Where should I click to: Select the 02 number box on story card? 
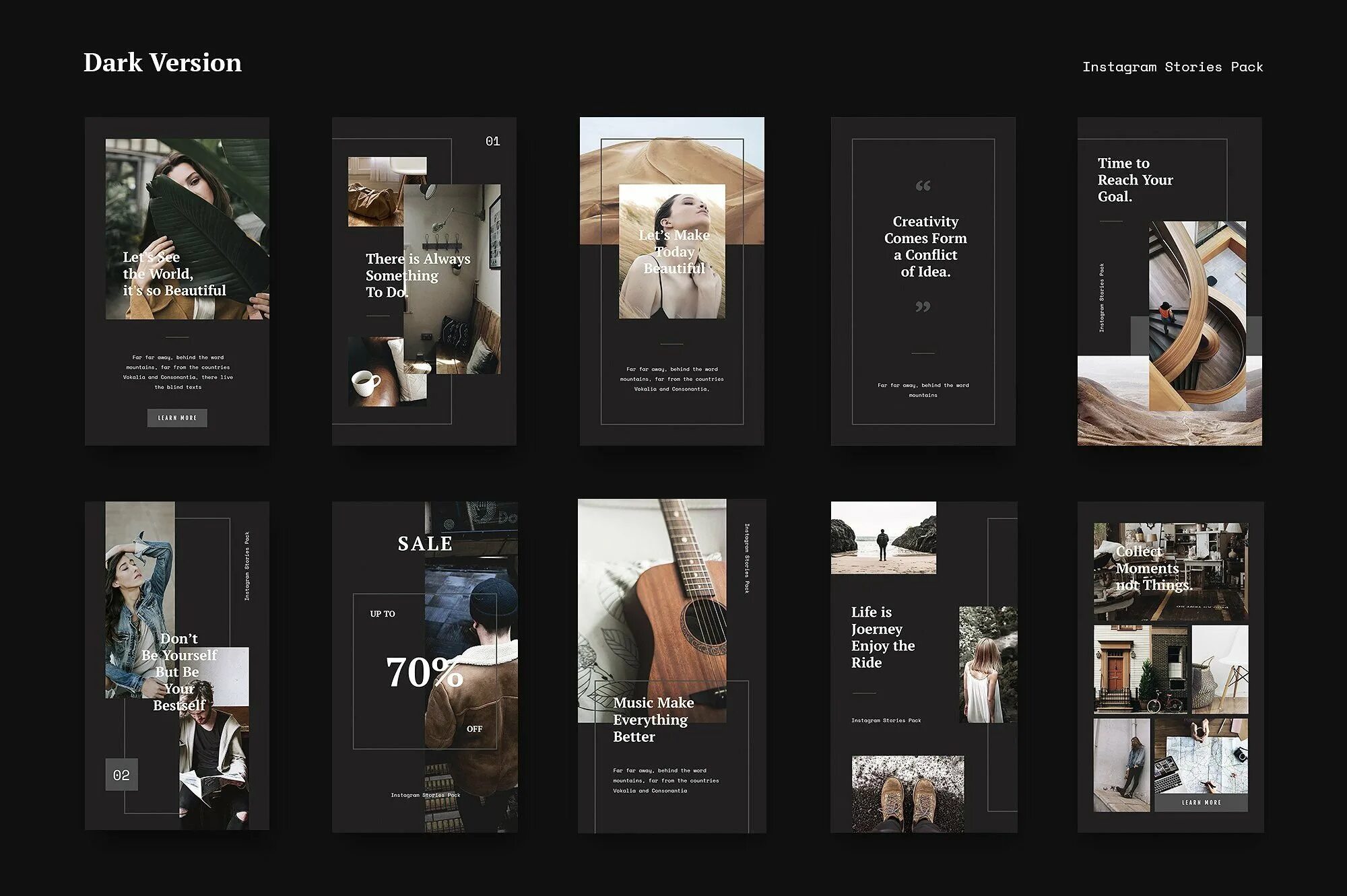(121, 775)
